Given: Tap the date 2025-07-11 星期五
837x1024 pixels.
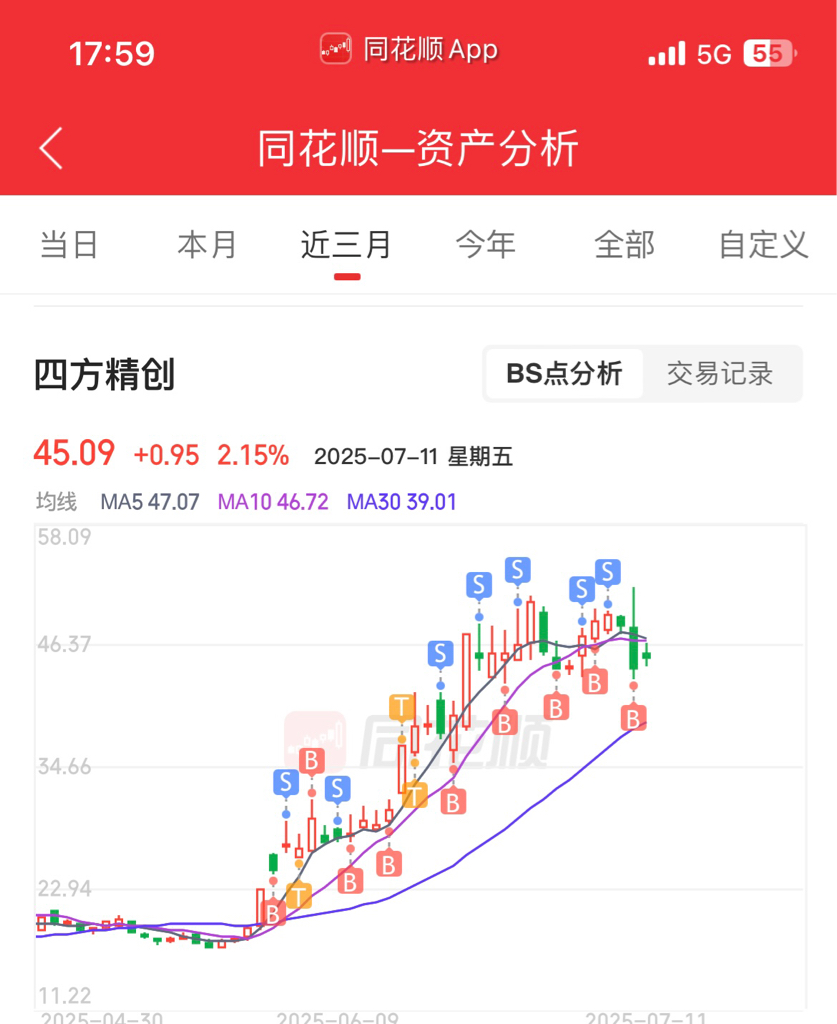Looking at the screenshot, I should tap(413, 456).
